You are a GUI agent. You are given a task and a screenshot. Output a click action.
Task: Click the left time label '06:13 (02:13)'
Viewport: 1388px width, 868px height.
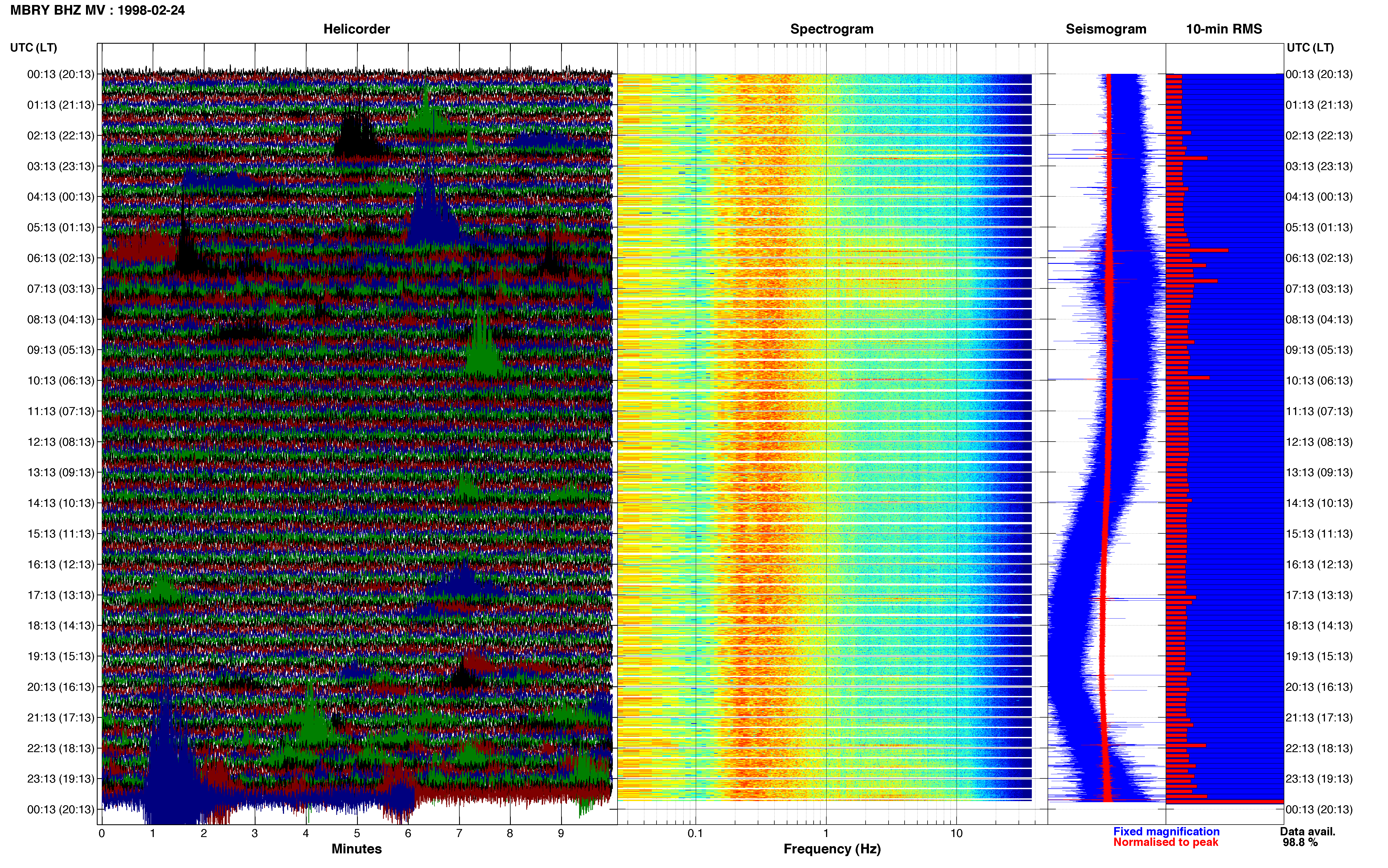[x=61, y=258]
